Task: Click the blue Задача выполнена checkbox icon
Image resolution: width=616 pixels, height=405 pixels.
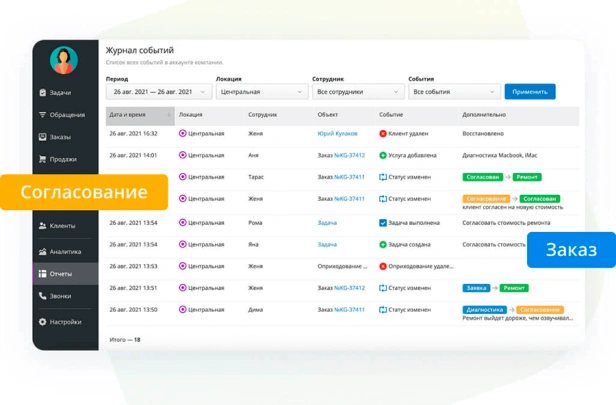Action: coord(383,223)
